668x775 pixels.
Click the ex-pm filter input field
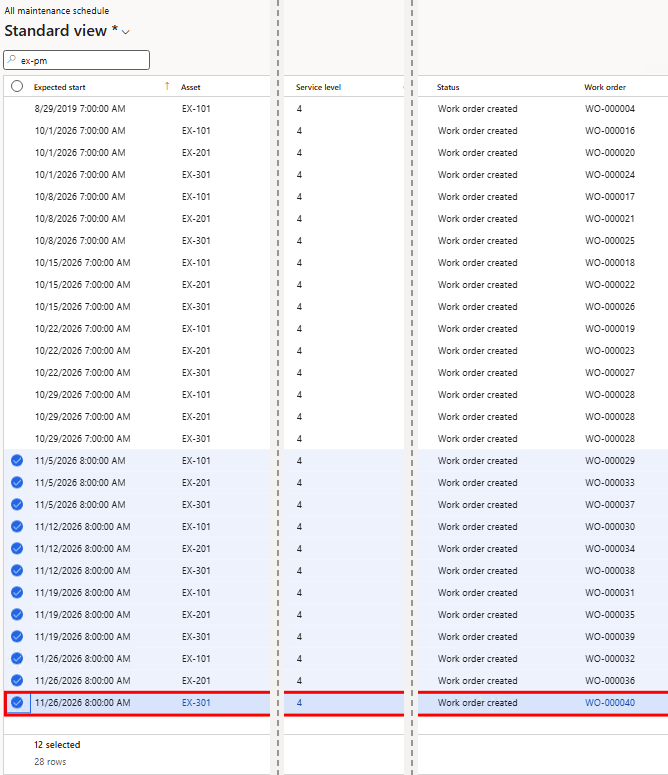[77, 60]
